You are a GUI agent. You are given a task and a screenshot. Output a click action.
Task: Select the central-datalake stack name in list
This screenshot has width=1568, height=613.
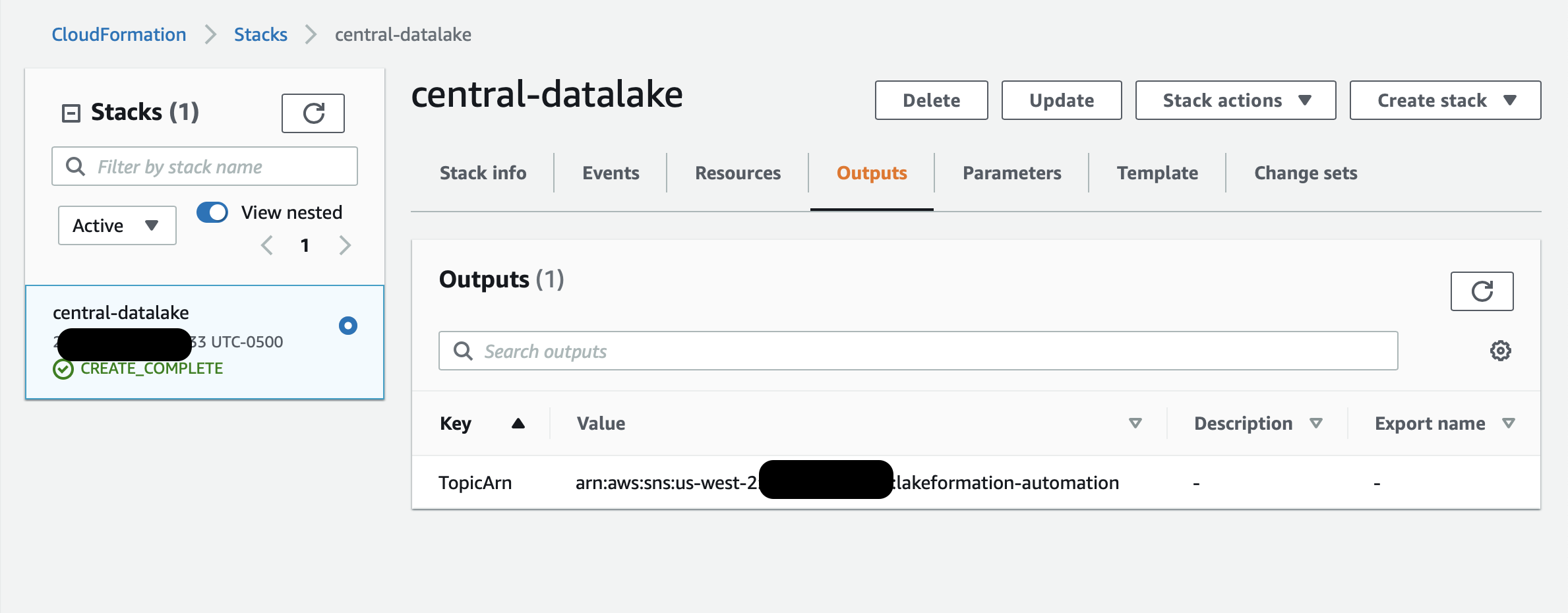pyautogui.click(x=121, y=312)
